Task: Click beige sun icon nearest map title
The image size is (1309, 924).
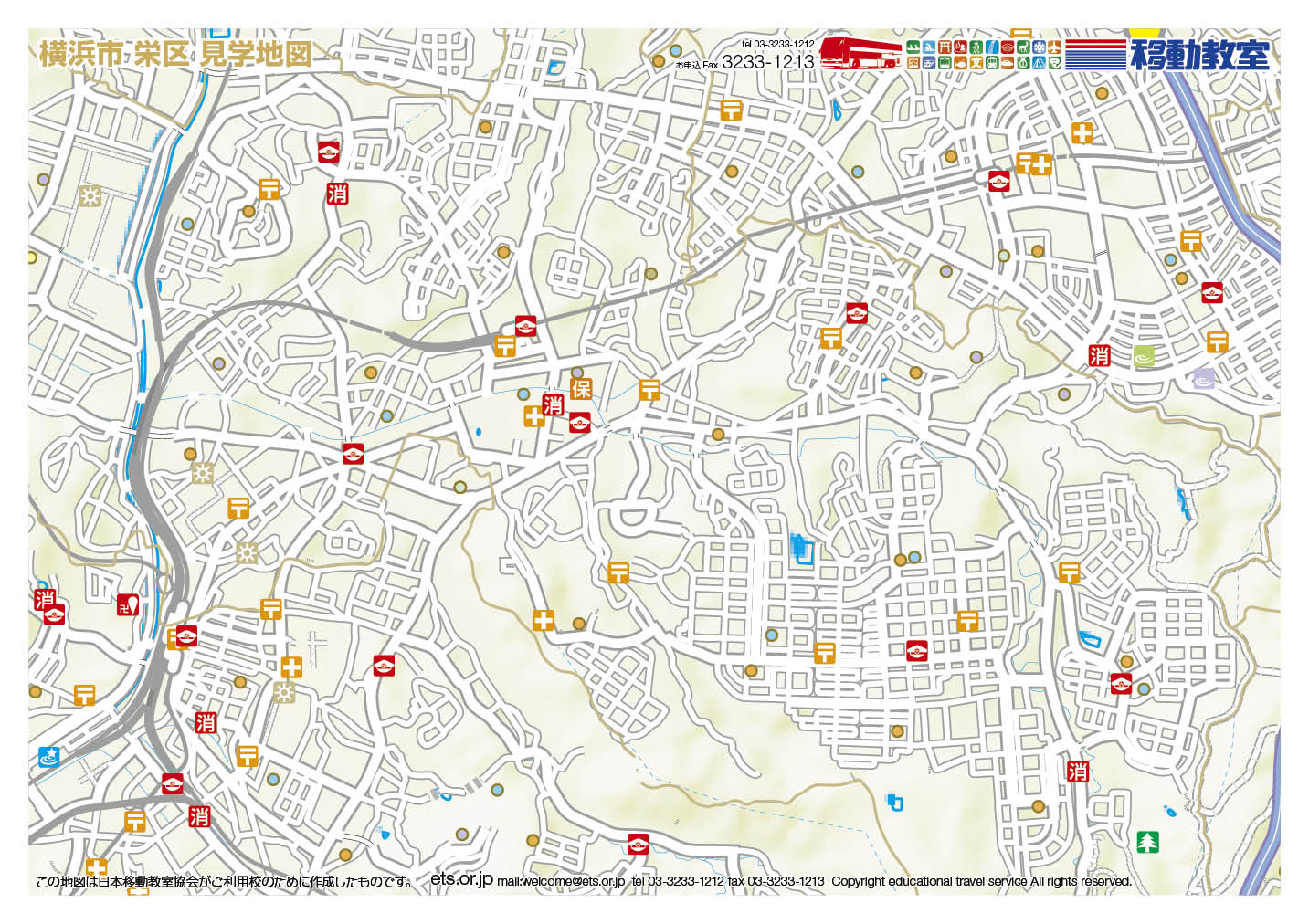Action: 90,195
